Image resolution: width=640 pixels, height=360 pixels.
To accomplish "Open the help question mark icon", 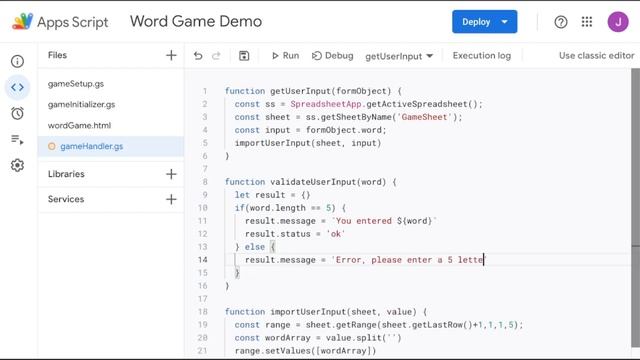I will (561, 22).
